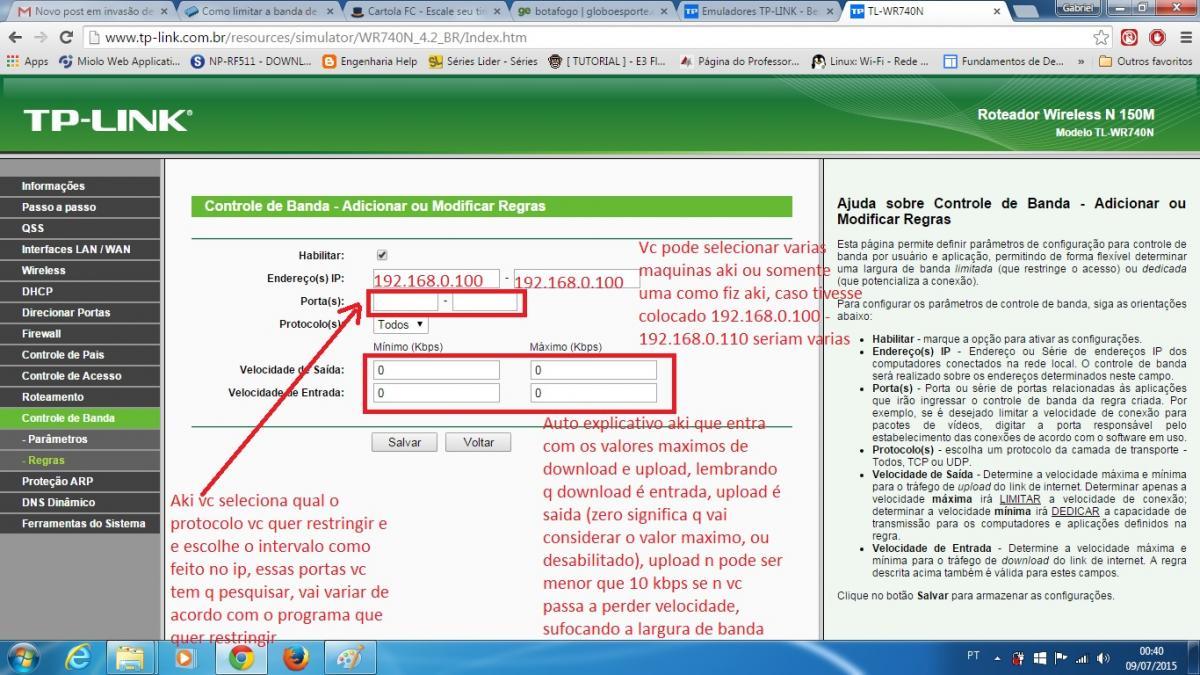Open DHCP menu item
The image size is (1200, 675).
click(80, 291)
